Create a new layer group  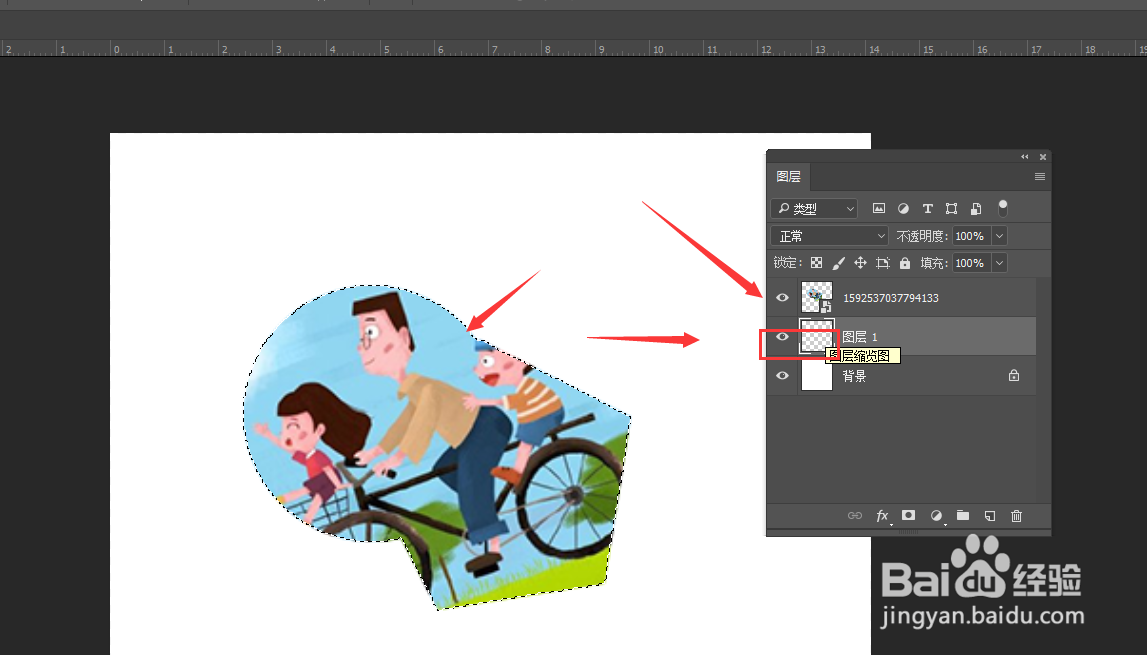point(963,515)
